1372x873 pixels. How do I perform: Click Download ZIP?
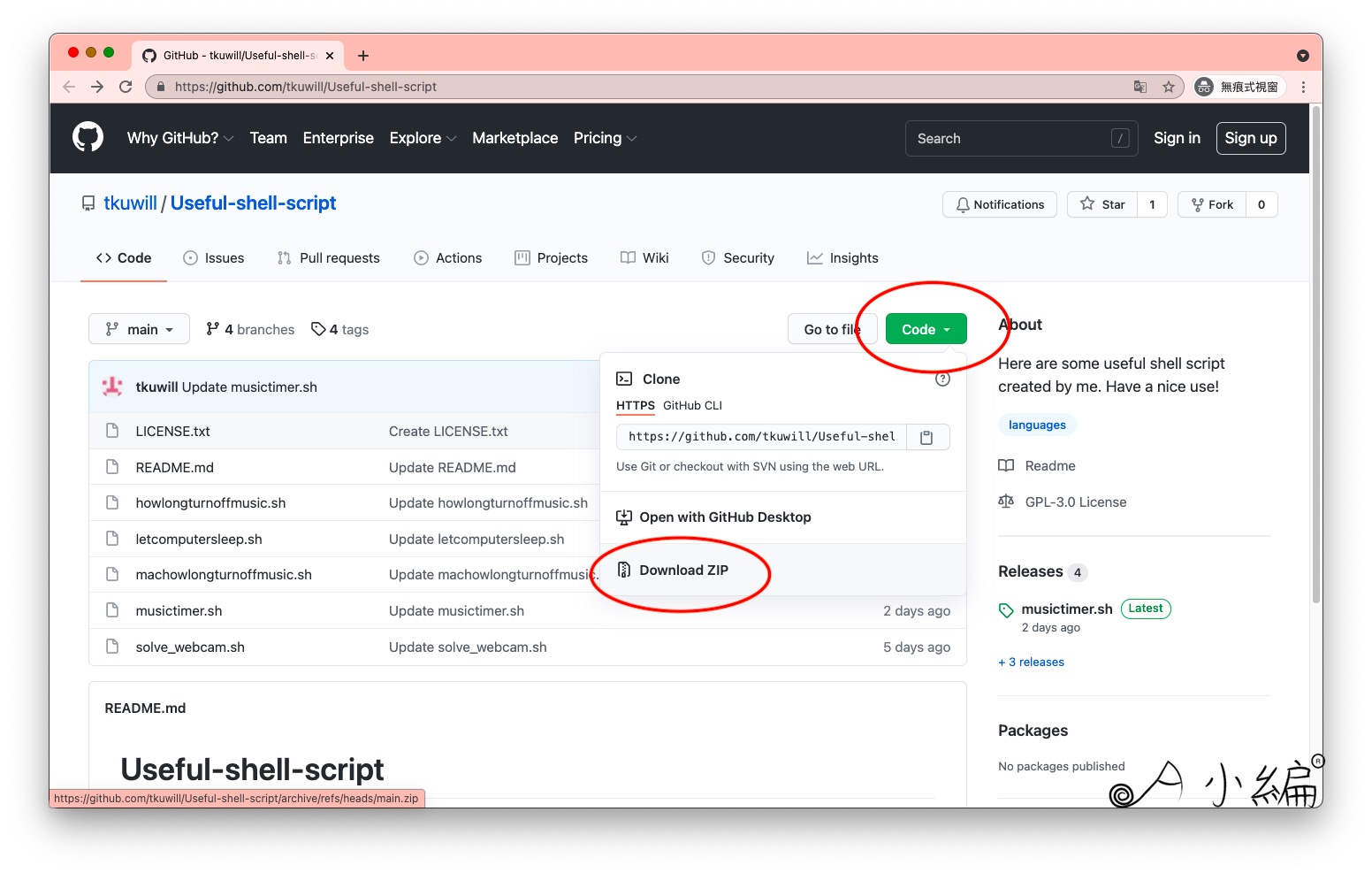pyautogui.click(x=683, y=571)
